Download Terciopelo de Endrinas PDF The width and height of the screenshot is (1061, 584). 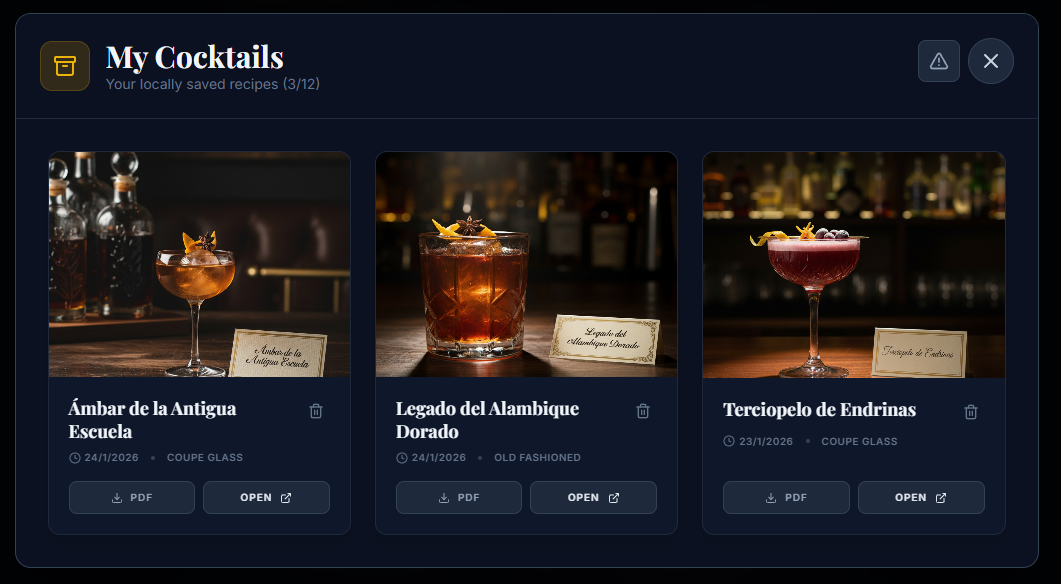pos(786,497)
